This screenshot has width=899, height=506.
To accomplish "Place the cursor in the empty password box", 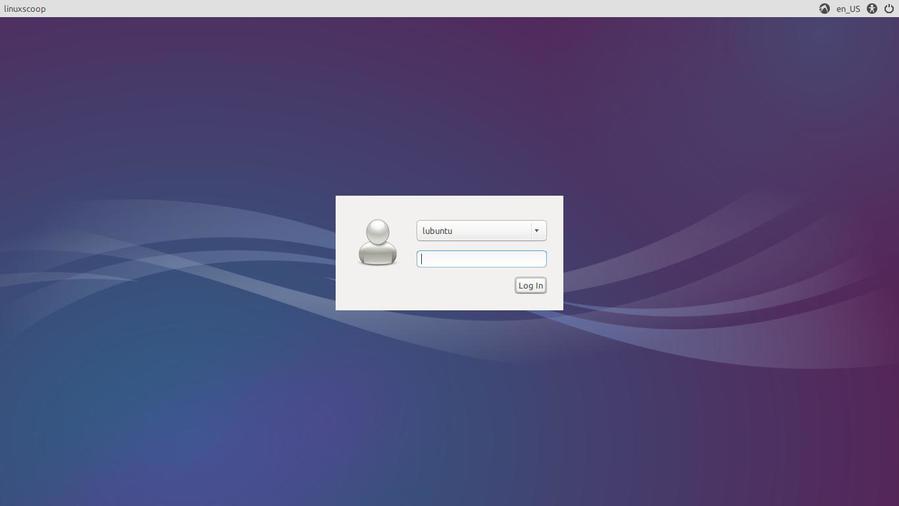I will [x=481, y=259].
